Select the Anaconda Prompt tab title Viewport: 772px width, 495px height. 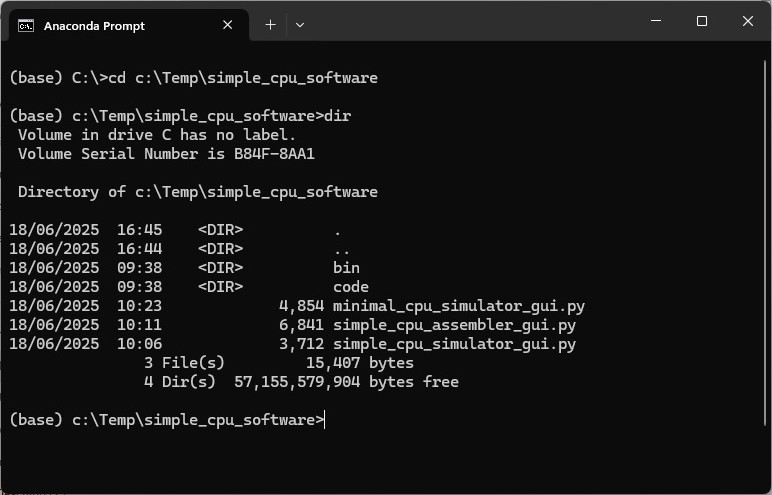94,26
